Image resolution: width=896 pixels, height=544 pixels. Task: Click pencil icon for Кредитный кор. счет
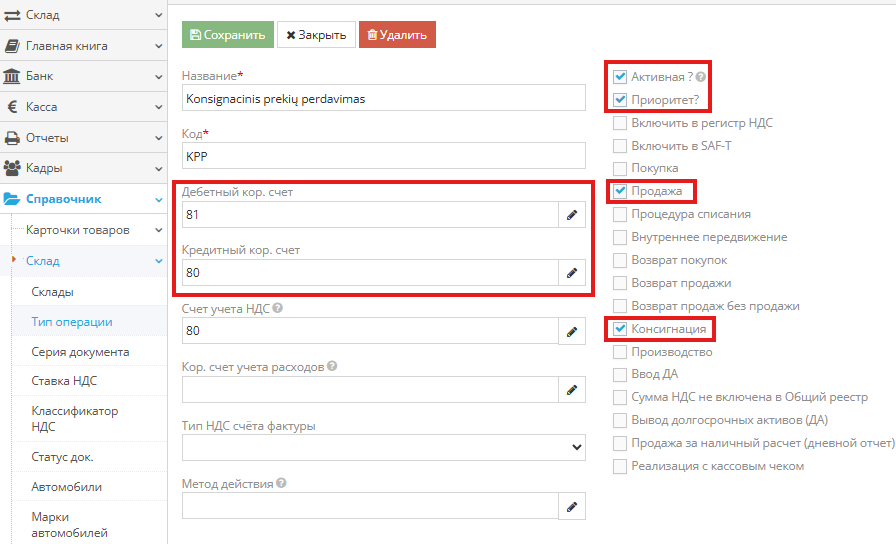[x=572, y=273]
